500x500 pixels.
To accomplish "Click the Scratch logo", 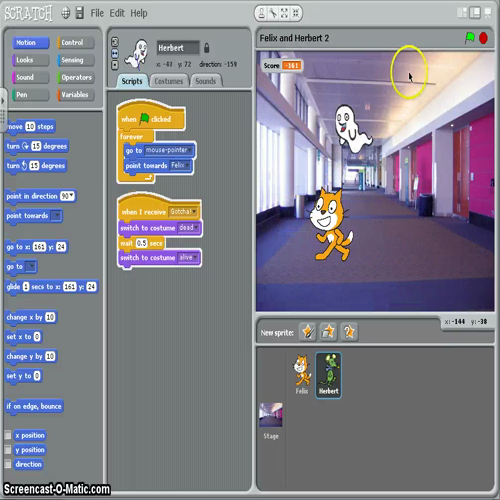I will [x=28, y=13].
